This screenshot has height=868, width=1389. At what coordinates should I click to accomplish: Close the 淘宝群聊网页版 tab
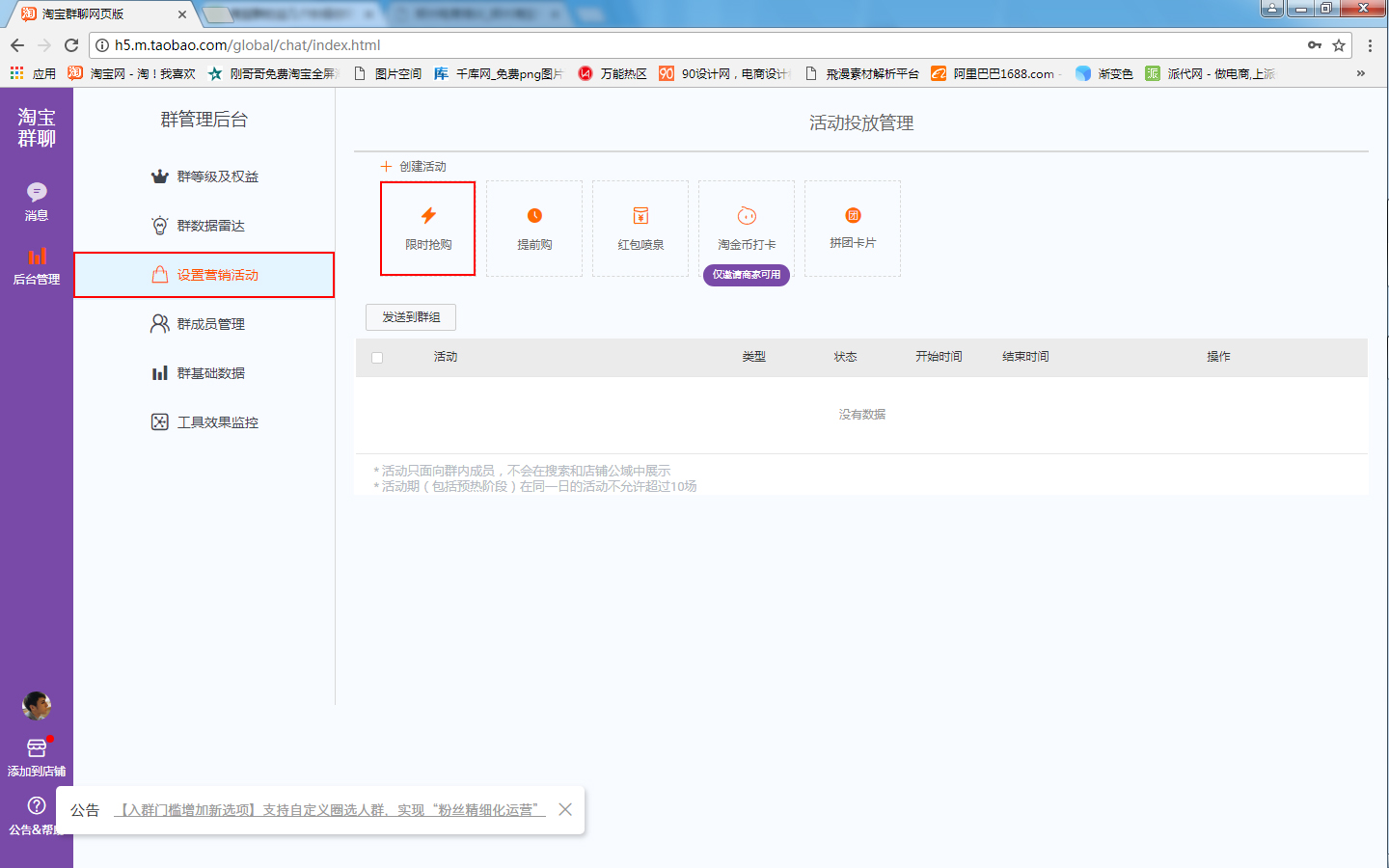[182, 14]
